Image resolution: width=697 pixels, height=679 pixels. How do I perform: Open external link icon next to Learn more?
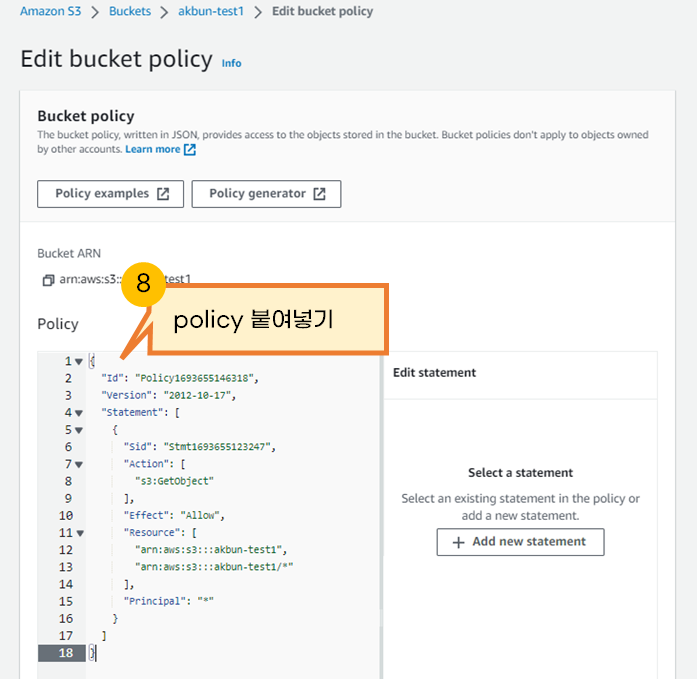click(x=190, y=149)
